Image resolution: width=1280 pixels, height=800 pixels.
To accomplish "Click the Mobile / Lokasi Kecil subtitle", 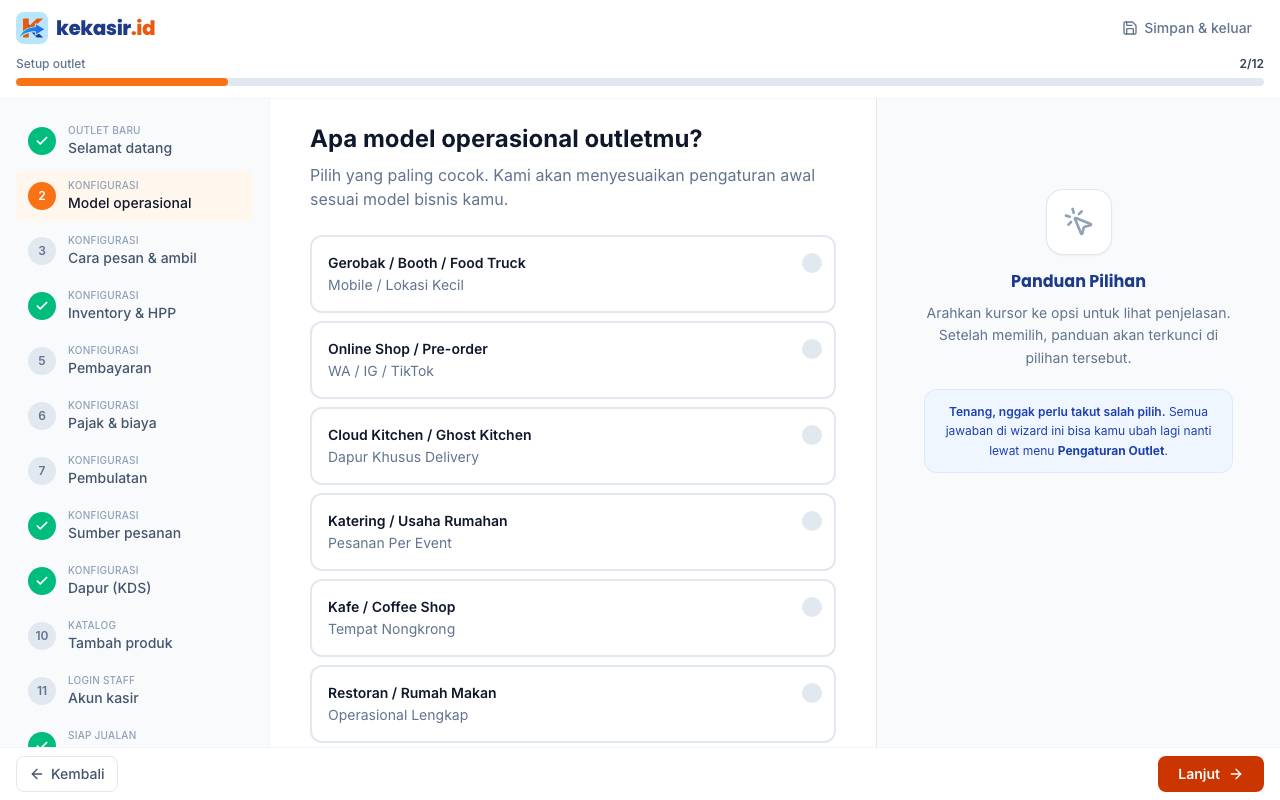I will pyautogui.click(x=396, y=285).
